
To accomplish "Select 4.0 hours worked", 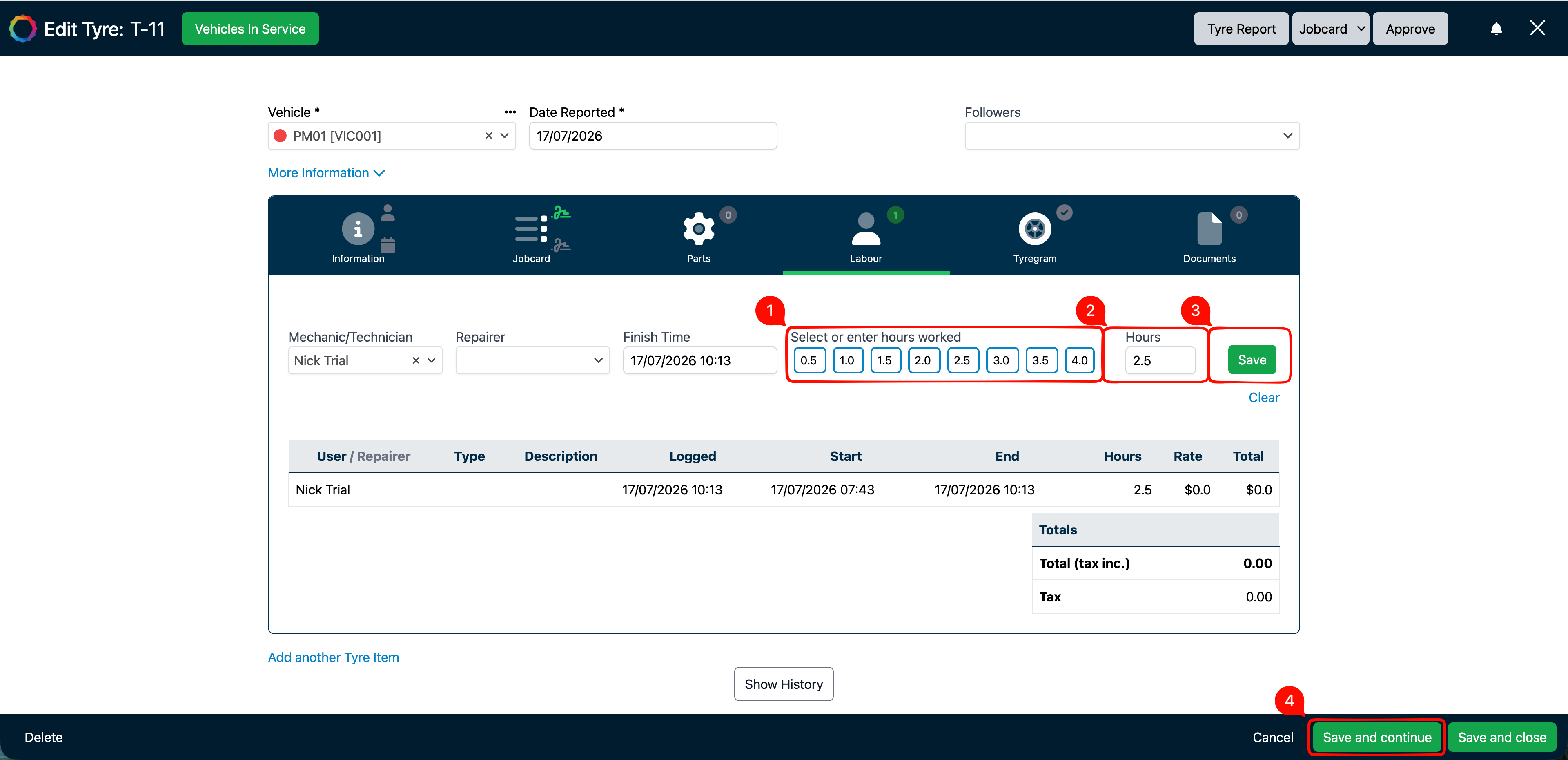I will point(1080,360).
